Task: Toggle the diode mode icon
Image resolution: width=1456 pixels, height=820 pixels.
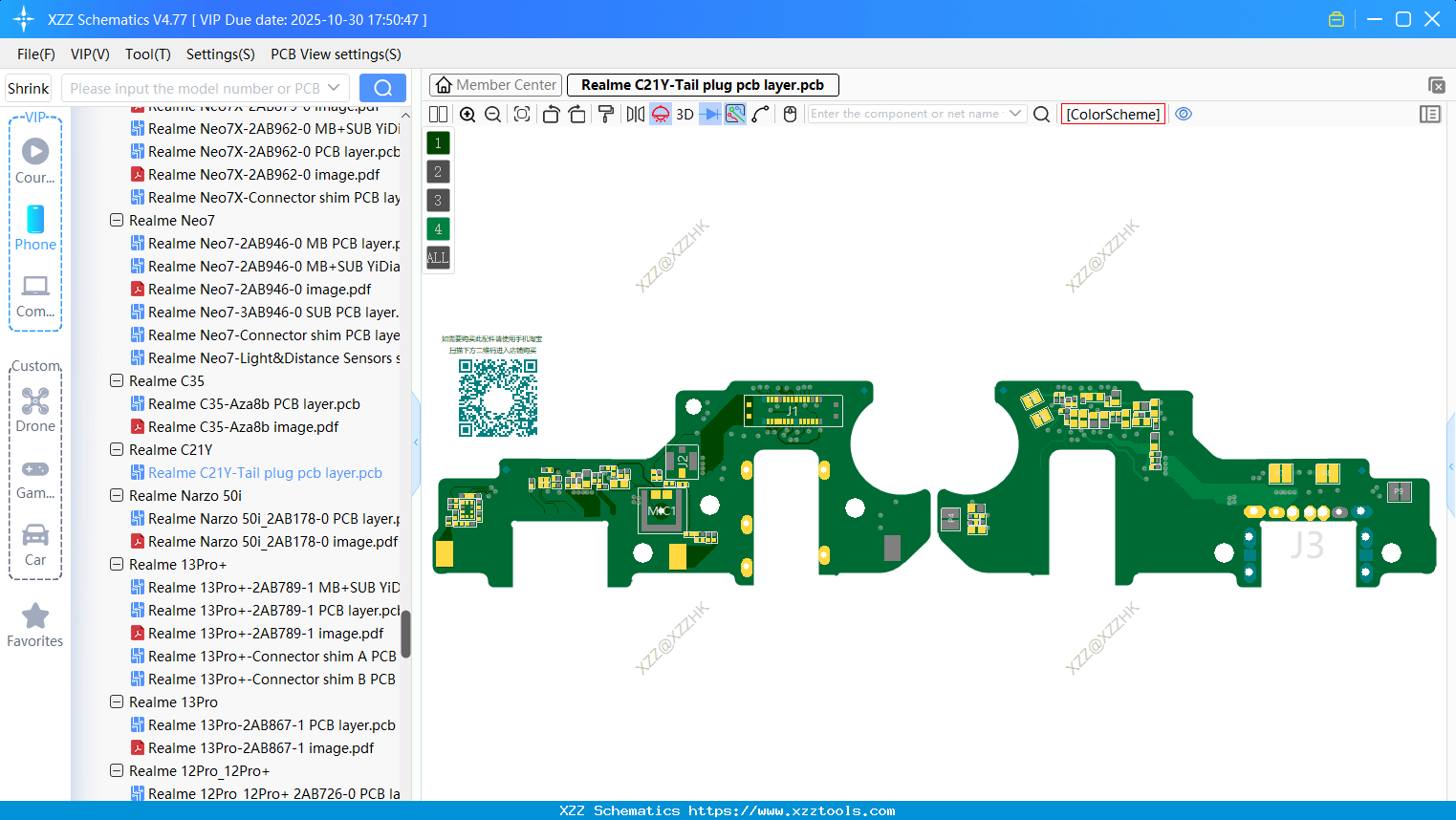Action: pyautogui.click(x=710, y=114)
